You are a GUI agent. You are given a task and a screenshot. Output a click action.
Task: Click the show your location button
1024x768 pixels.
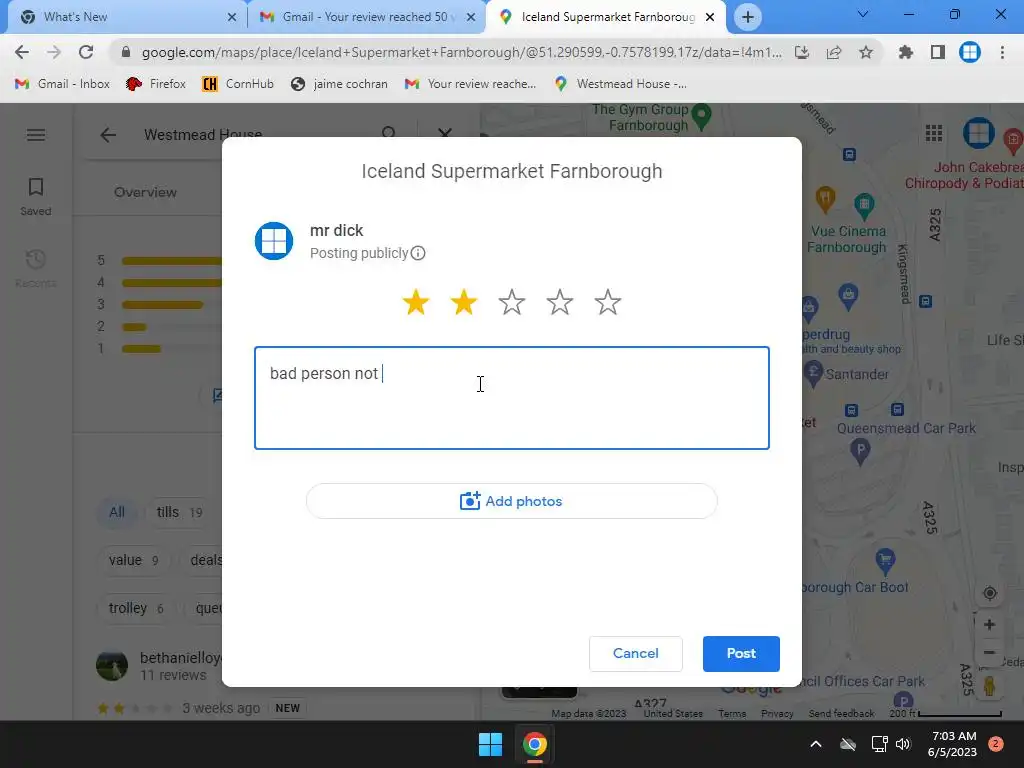point(989,593)
